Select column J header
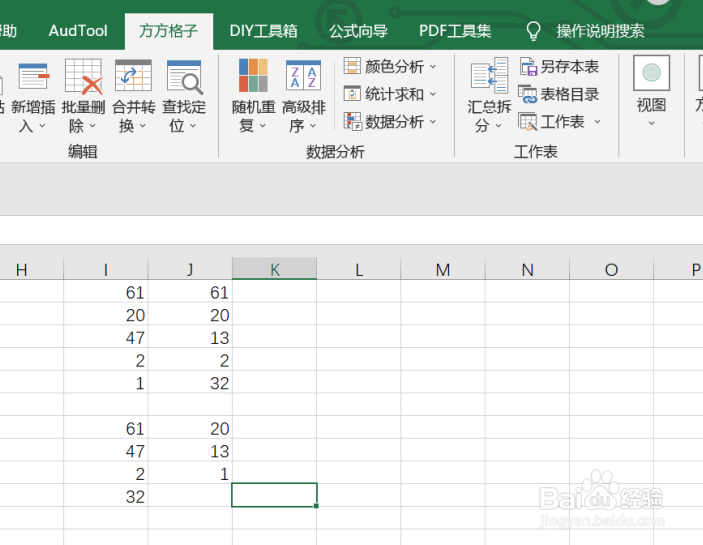The height and width of the screenshot is (545, 703). tap(190, 269)
